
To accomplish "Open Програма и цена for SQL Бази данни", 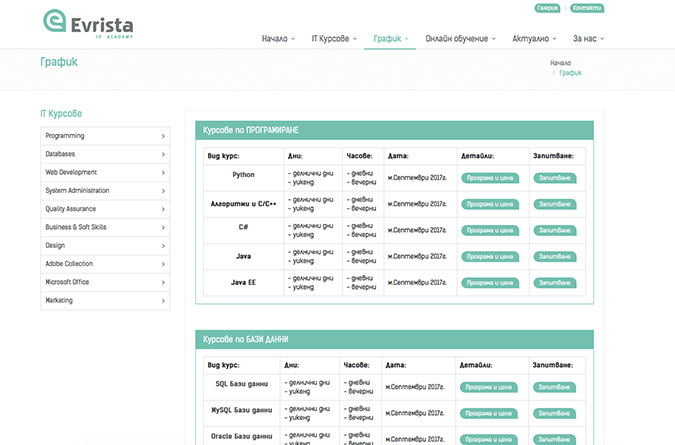I will (489, 387).
